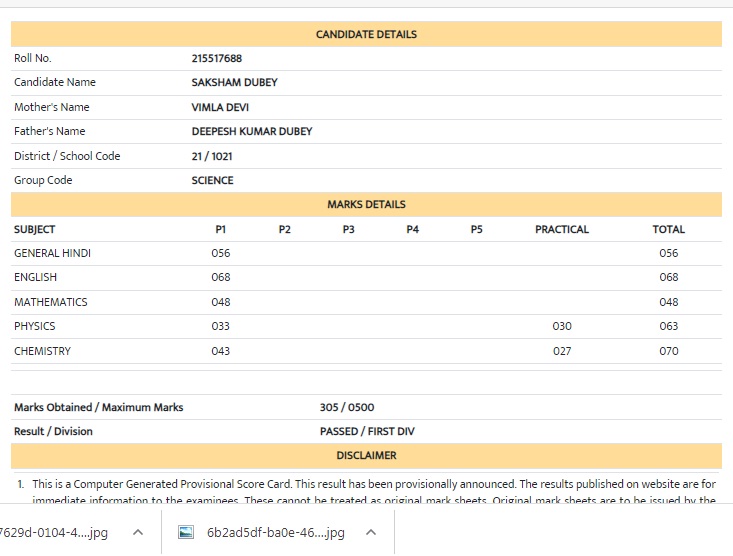Select roll number 215517688
This screenshot has height=556, width=733.
(x=216, y=58)
